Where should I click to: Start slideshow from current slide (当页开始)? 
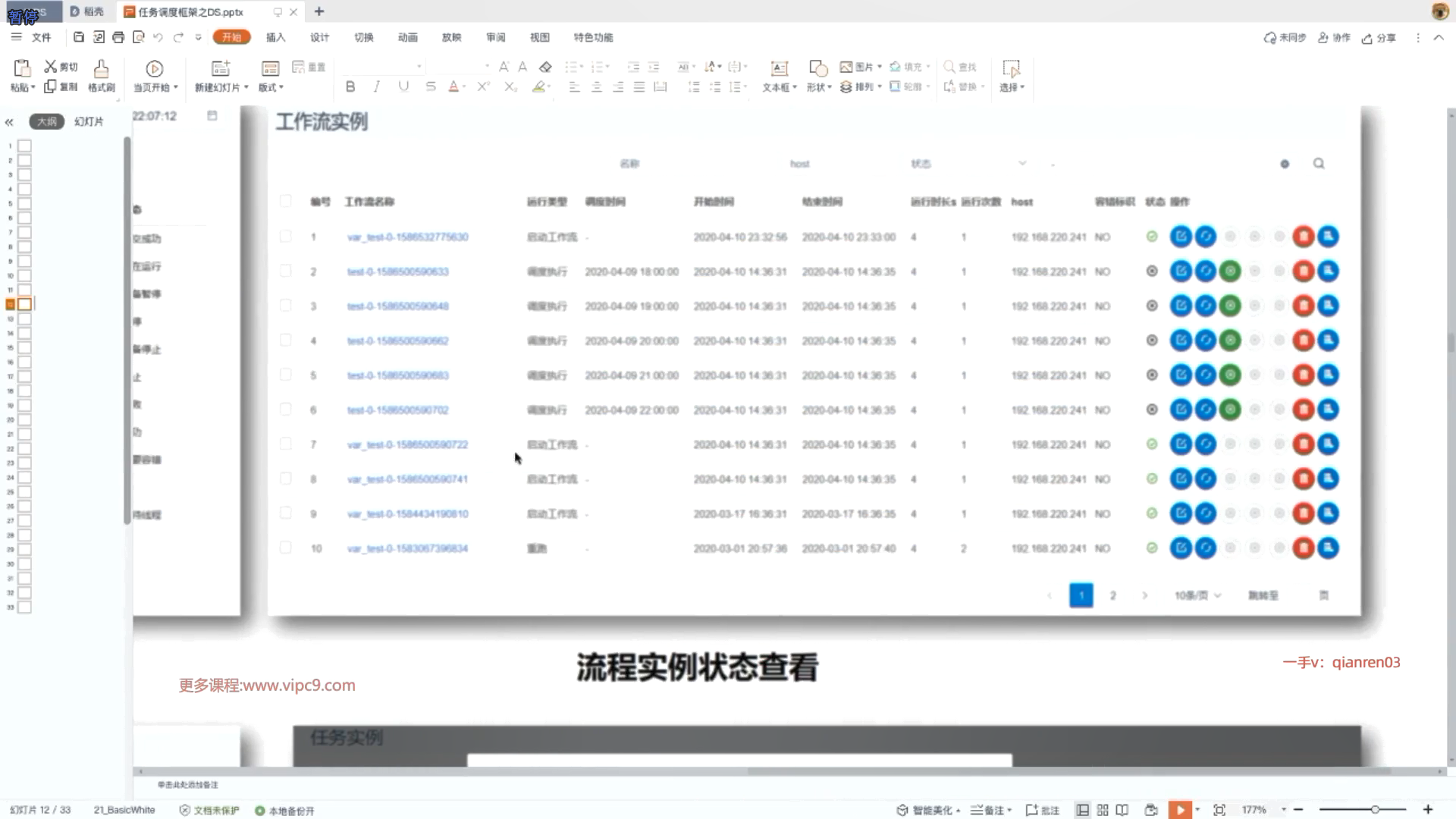(154, 69)
